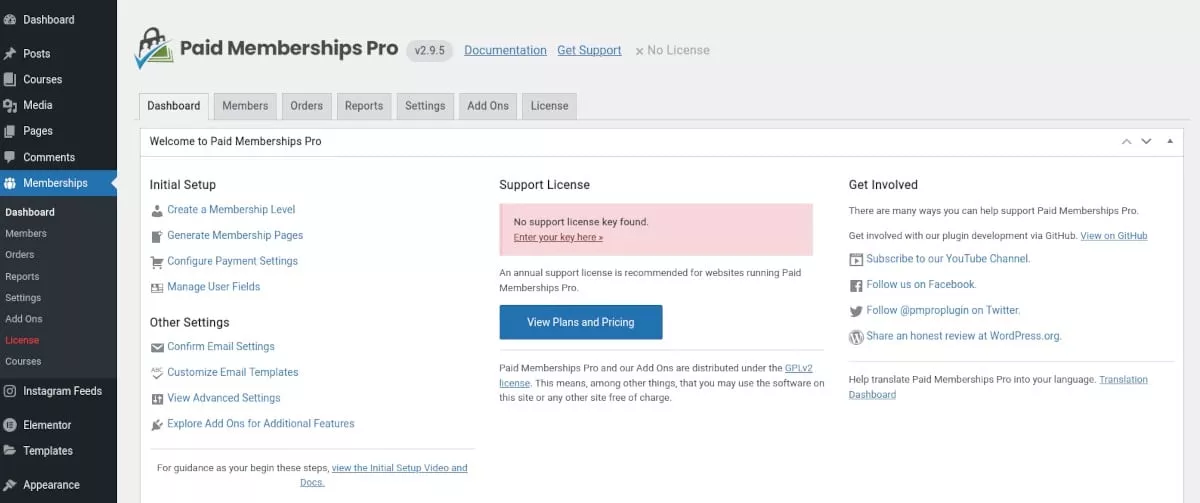Viewport: 1200px width, 503px height.
Task: Click the Instagram Feeds camera icon
Action: pos(10,391)
